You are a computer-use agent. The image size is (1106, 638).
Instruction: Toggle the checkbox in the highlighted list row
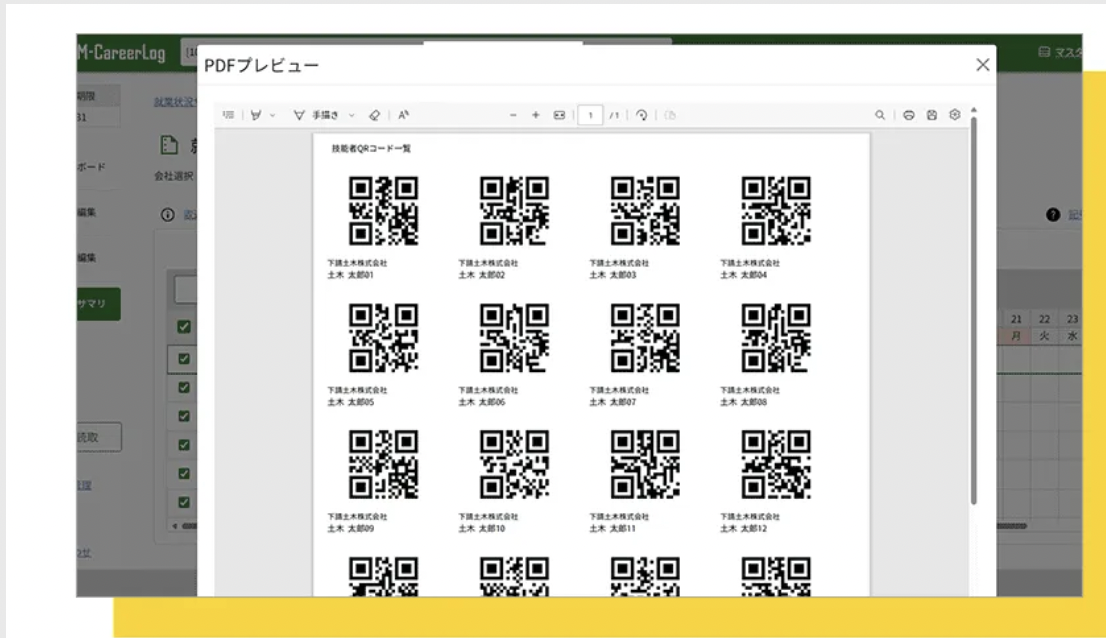point(184,359)
